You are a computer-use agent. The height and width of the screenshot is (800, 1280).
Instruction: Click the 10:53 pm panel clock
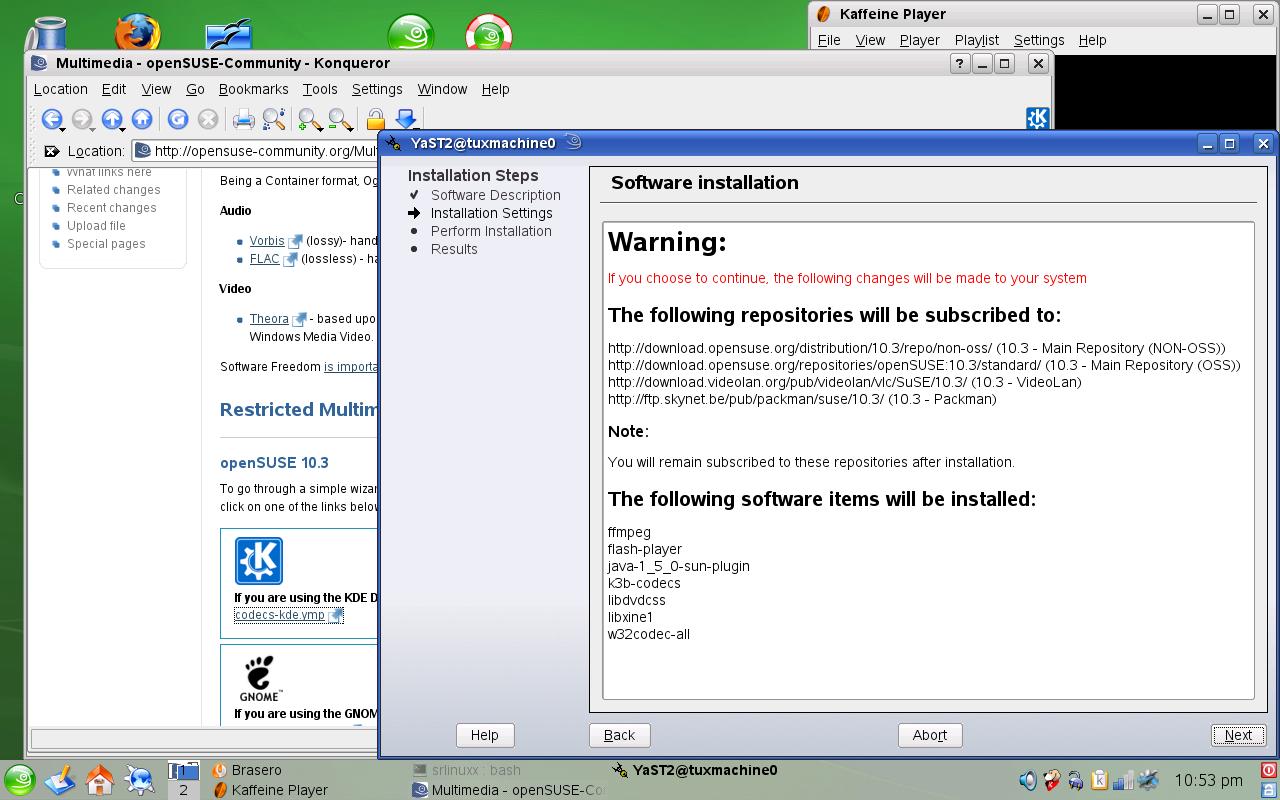pos(1208,780)
